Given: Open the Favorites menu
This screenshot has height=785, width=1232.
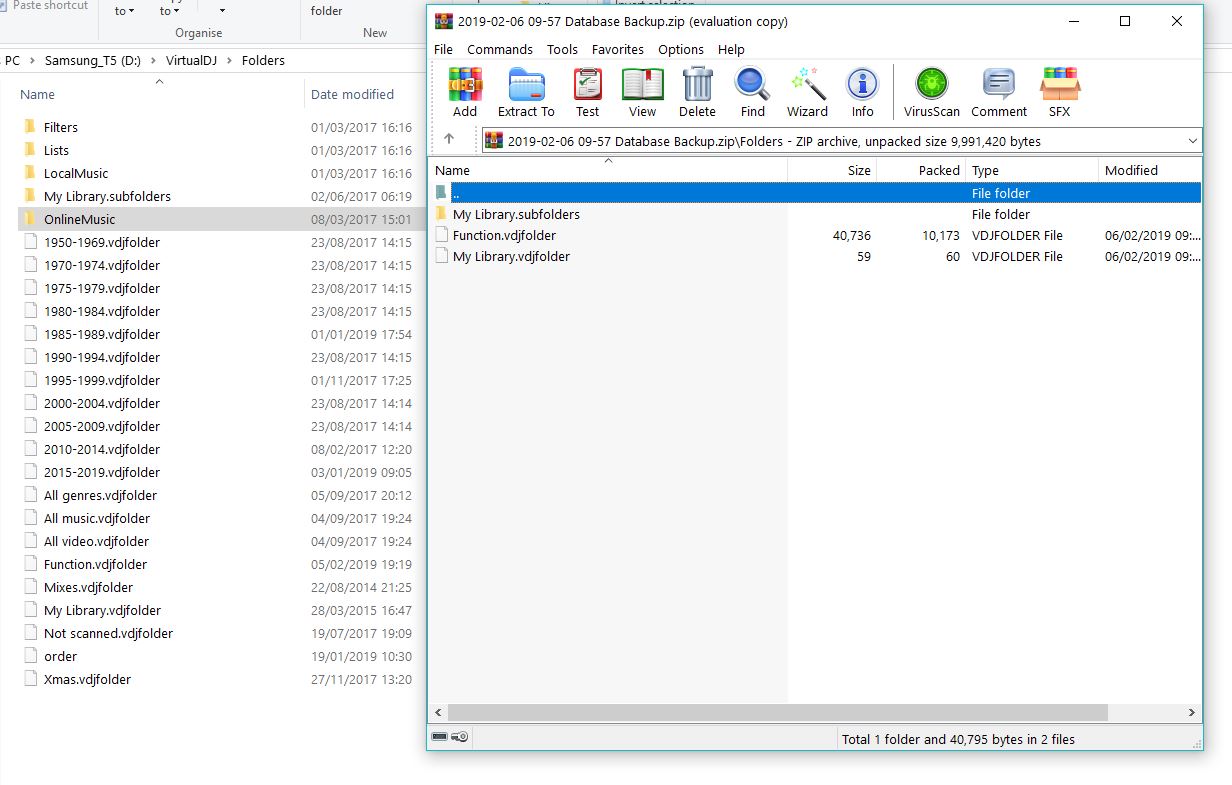Looking at the screenshot, I should (618, 49).
